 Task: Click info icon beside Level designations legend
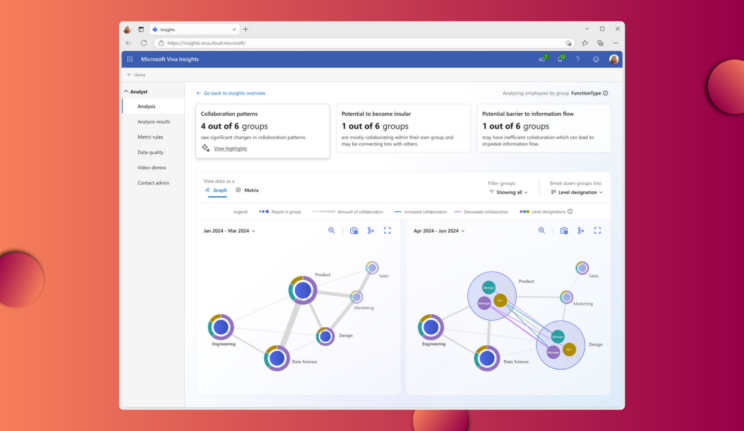coord(570,212)
